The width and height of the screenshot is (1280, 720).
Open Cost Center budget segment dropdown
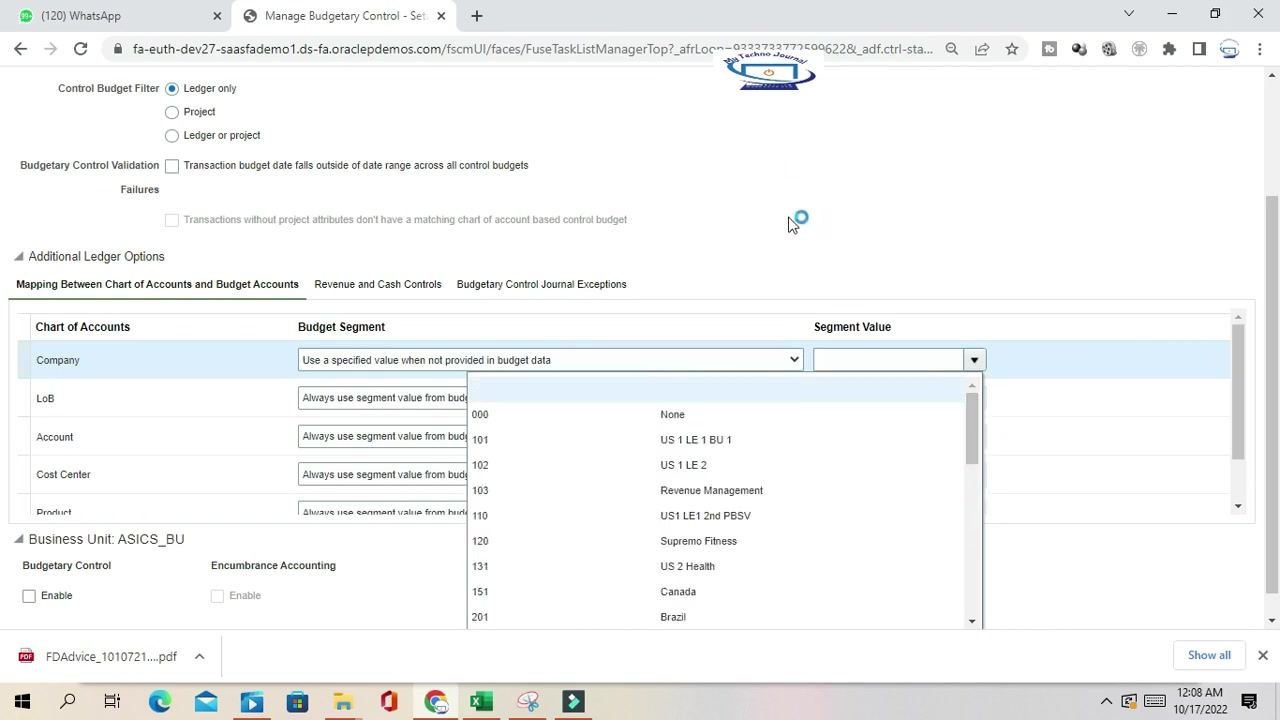click(x=383, y=474)
